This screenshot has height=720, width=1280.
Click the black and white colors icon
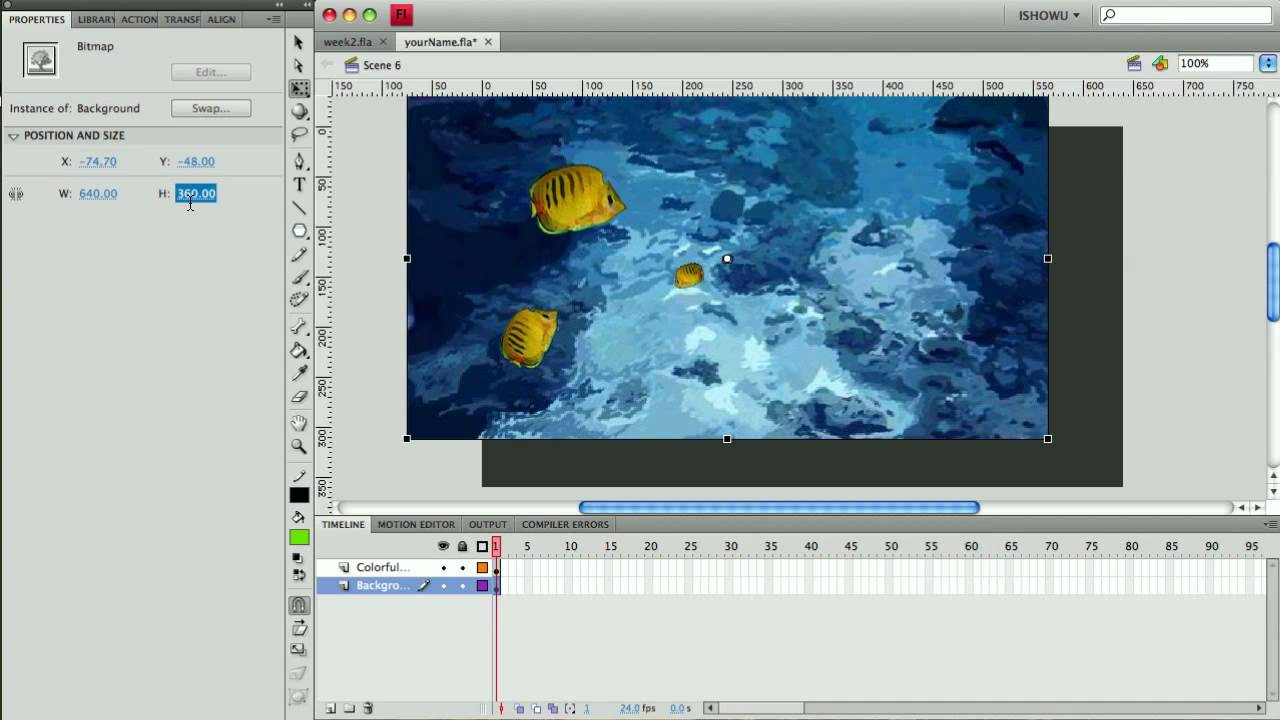298,558
